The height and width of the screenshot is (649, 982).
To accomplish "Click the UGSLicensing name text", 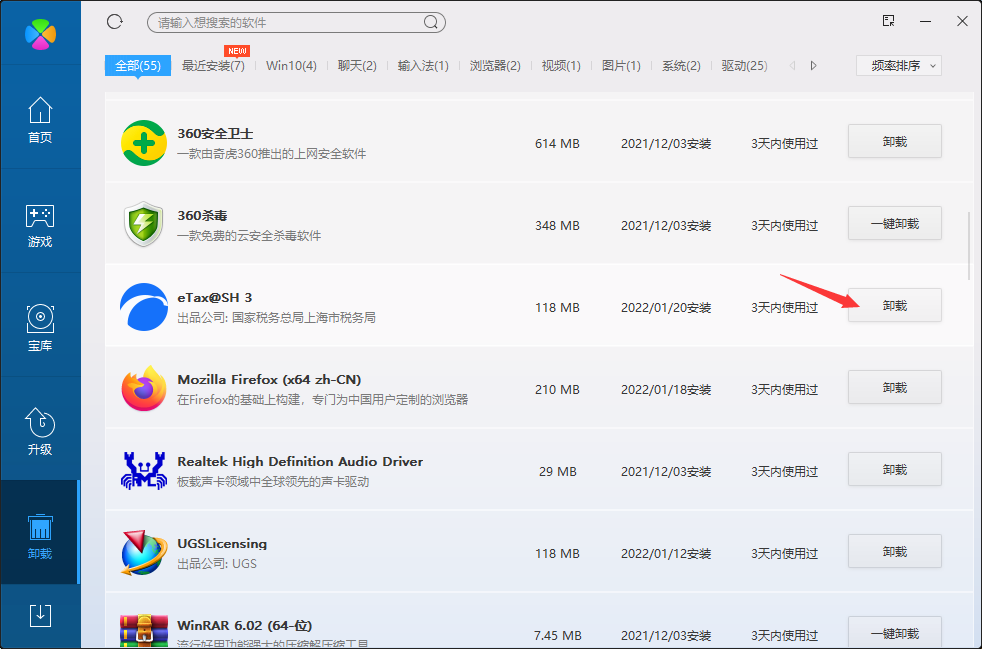I will point(222,544).
